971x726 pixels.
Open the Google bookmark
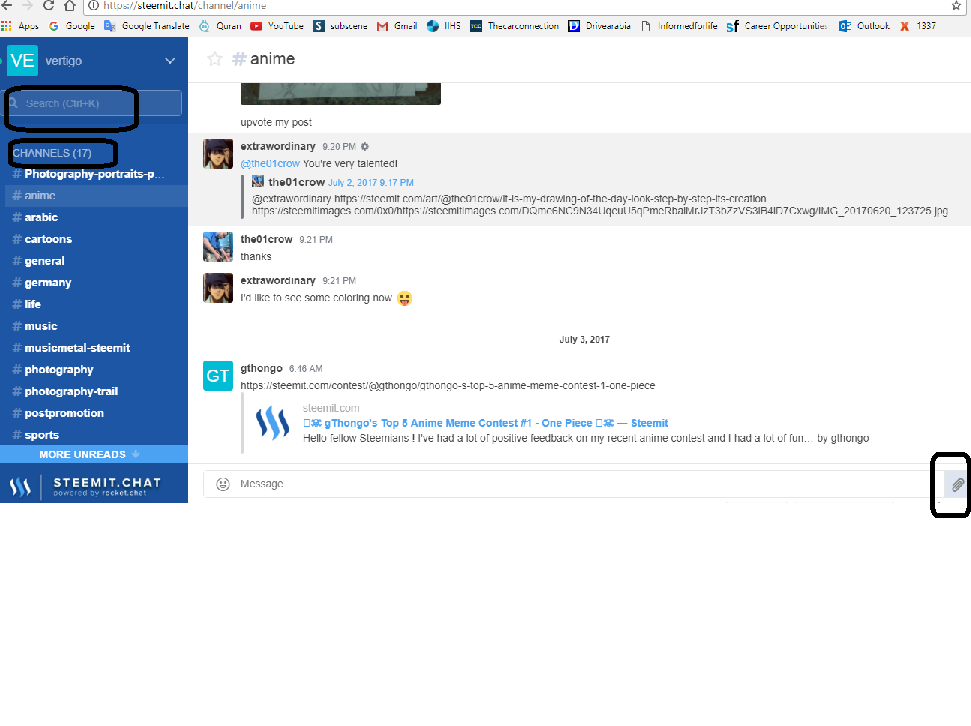click(x=72, y=26)
